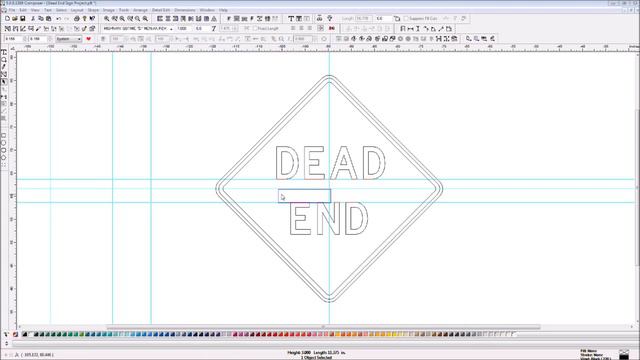Toggle the Suppress Fill Cut checkbox
Image resolution: width=640 pixels, height=360 pixels.
pos(406,19)
